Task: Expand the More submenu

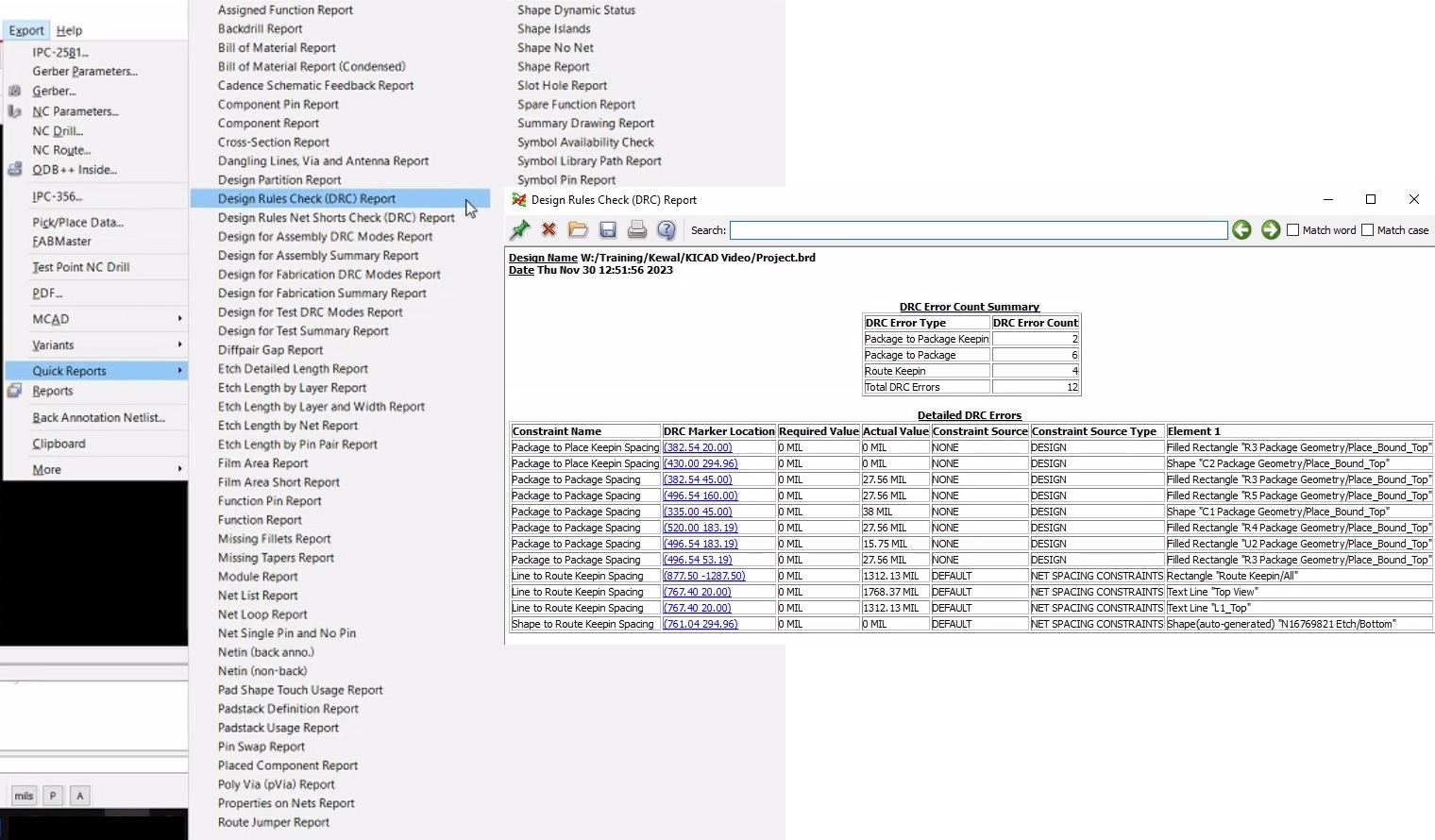Action: click(46, 469)
